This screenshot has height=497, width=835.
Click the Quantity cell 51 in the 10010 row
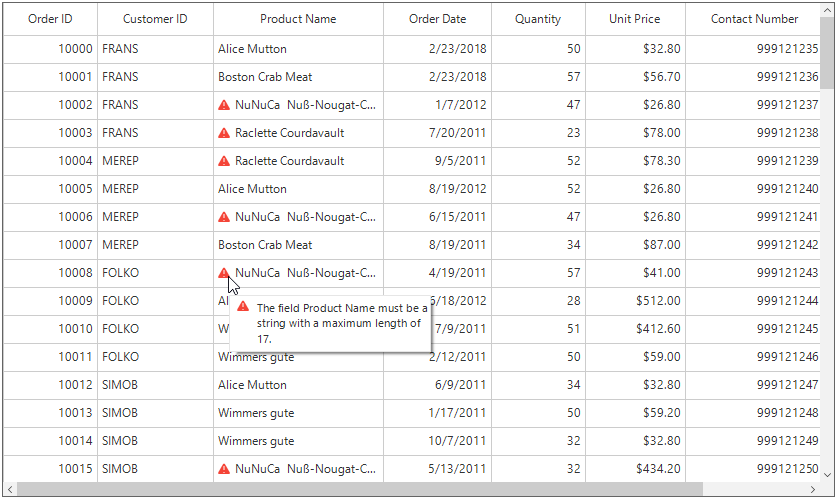[538, 329]
